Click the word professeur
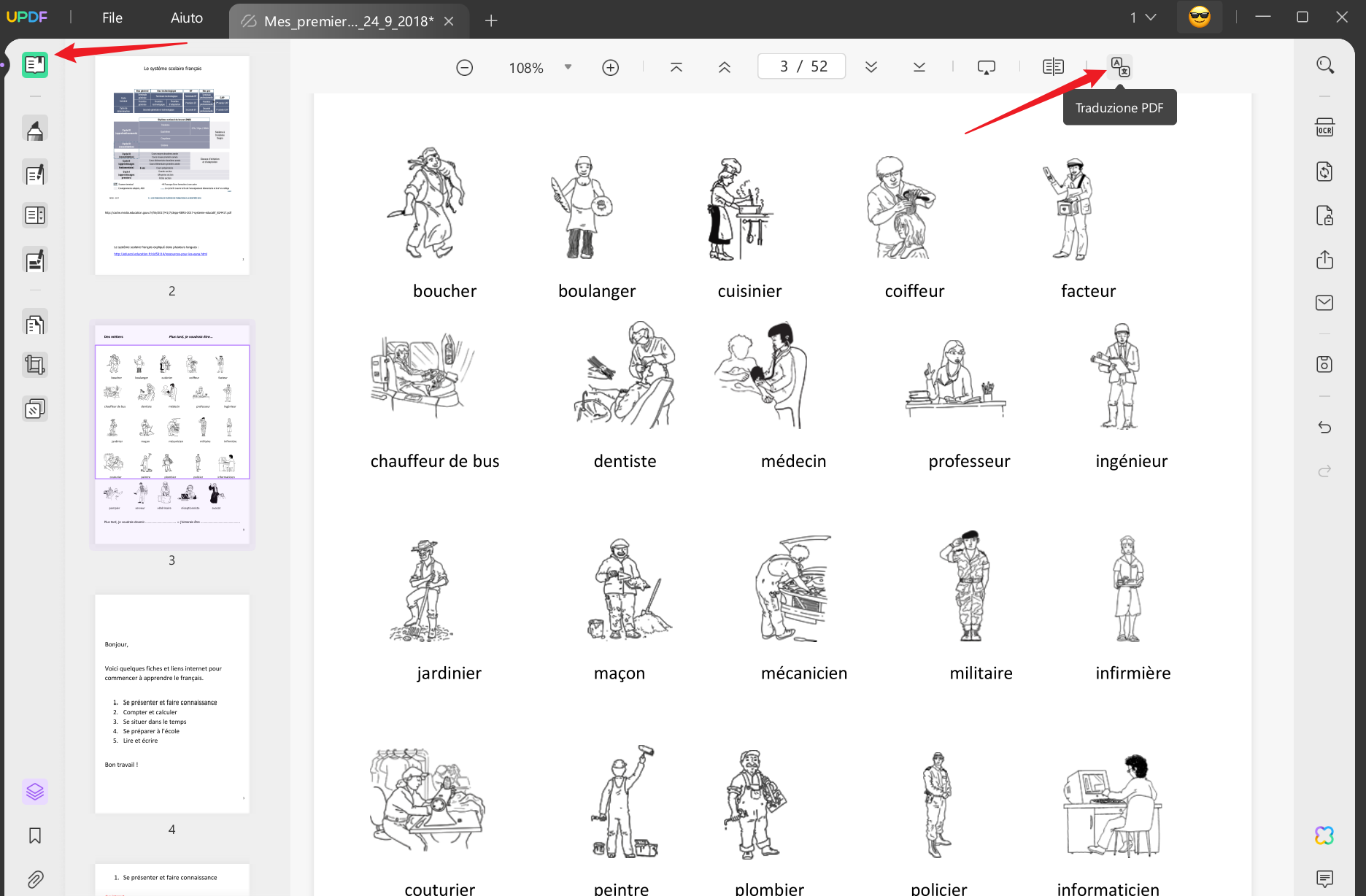1366x896 pixels. [969, 461]
